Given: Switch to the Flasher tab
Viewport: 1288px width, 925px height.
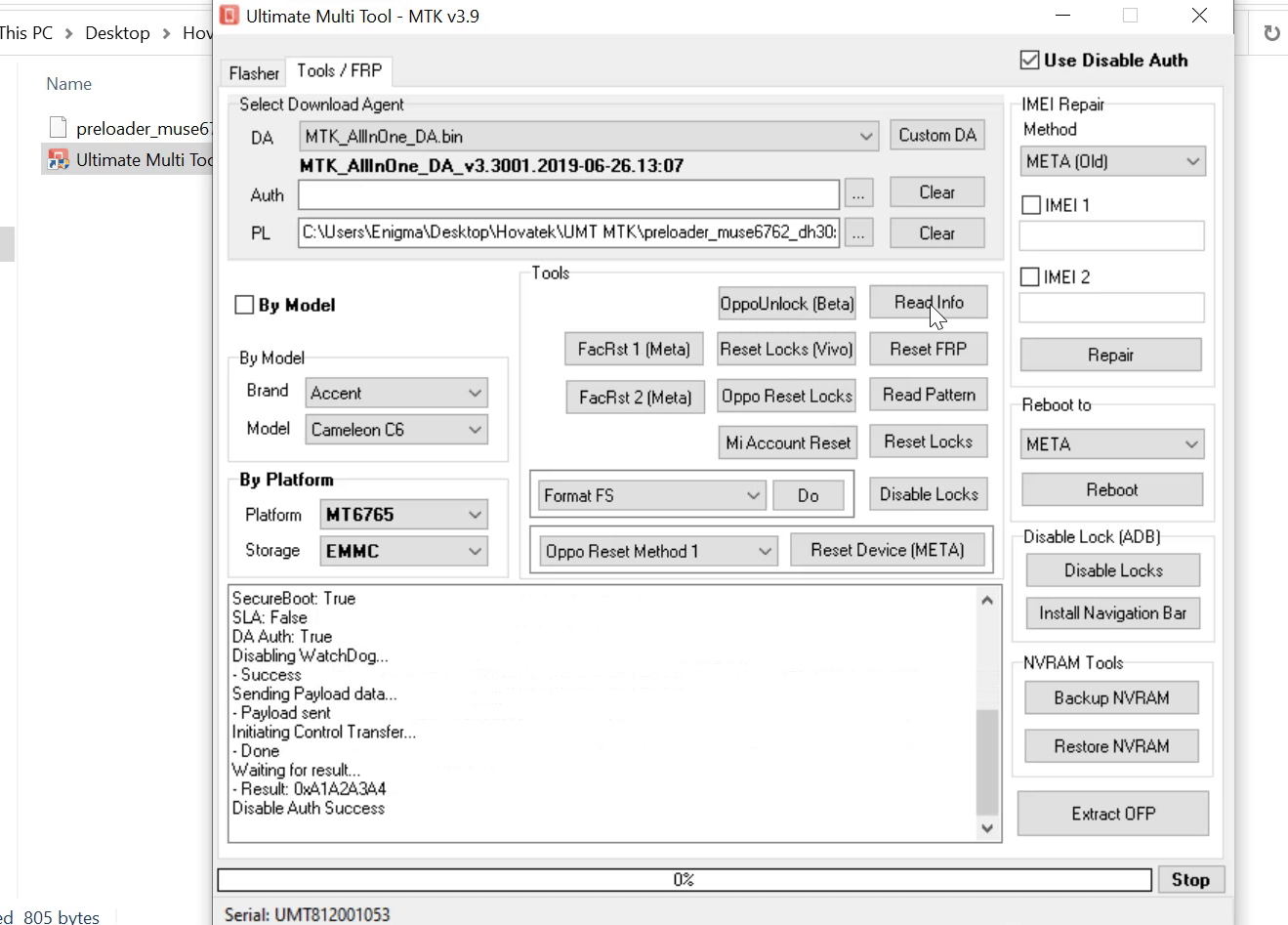Looking at the screenshot, I should click(x=252, y=72).
